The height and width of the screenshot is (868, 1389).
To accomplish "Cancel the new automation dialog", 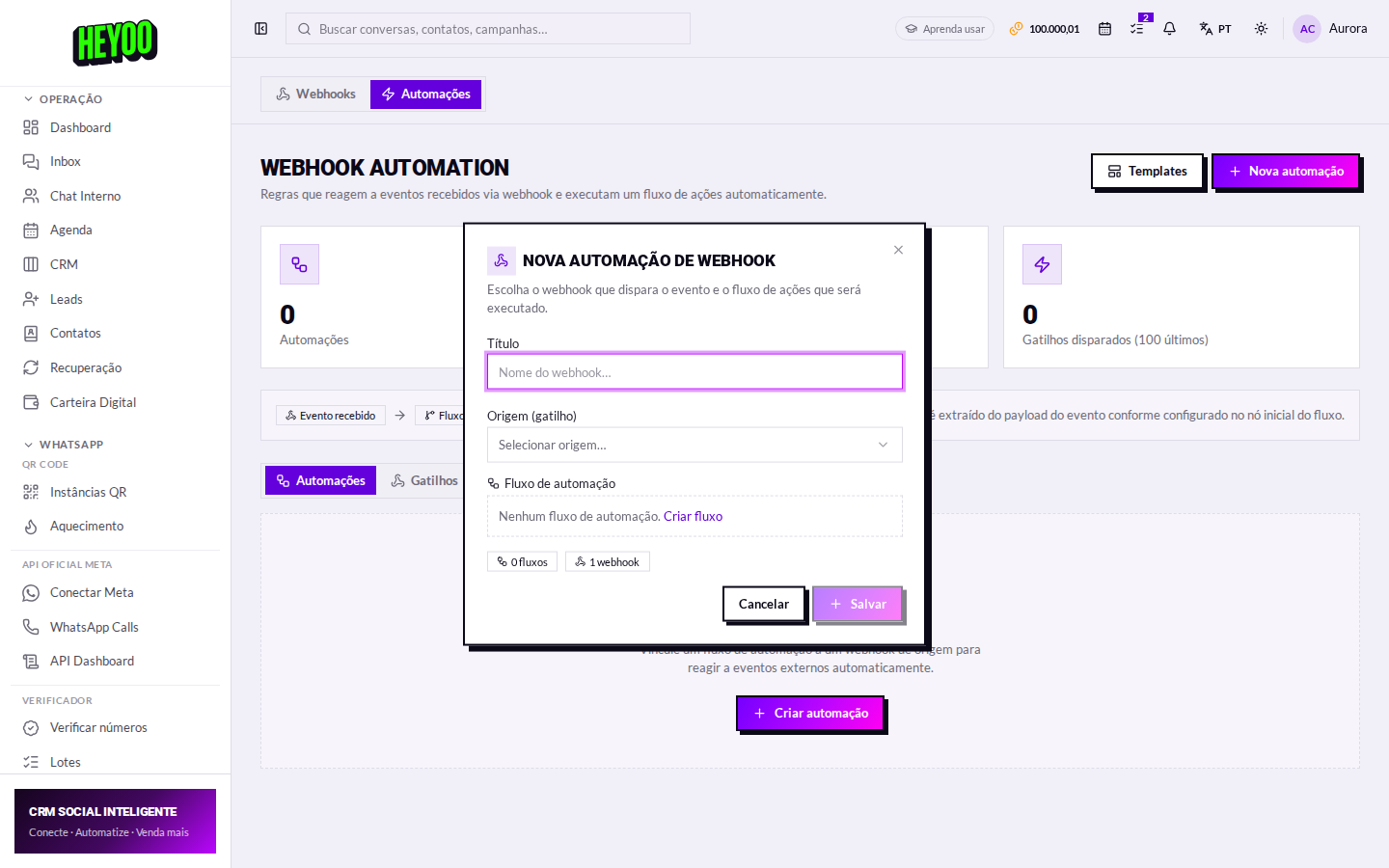I will (x=763, y=604).
